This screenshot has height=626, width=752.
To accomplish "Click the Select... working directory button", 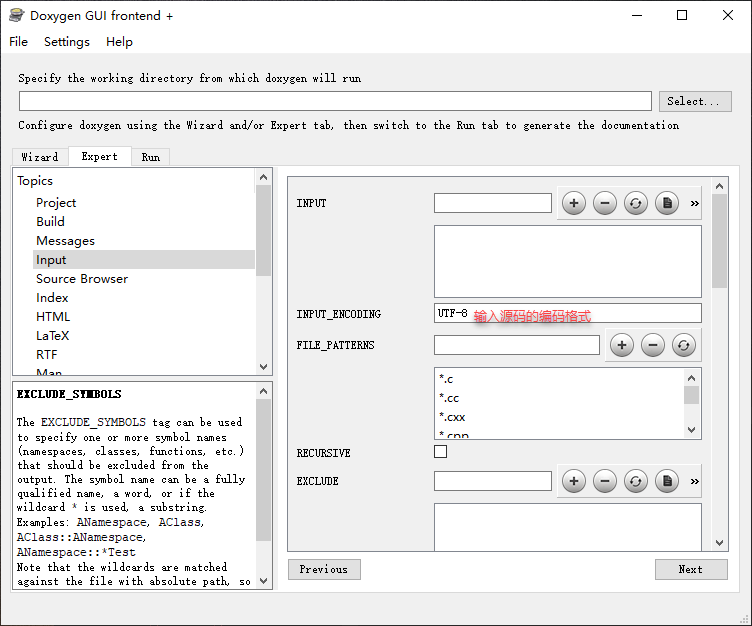I will pyautogui.click(x=695, y=101).
